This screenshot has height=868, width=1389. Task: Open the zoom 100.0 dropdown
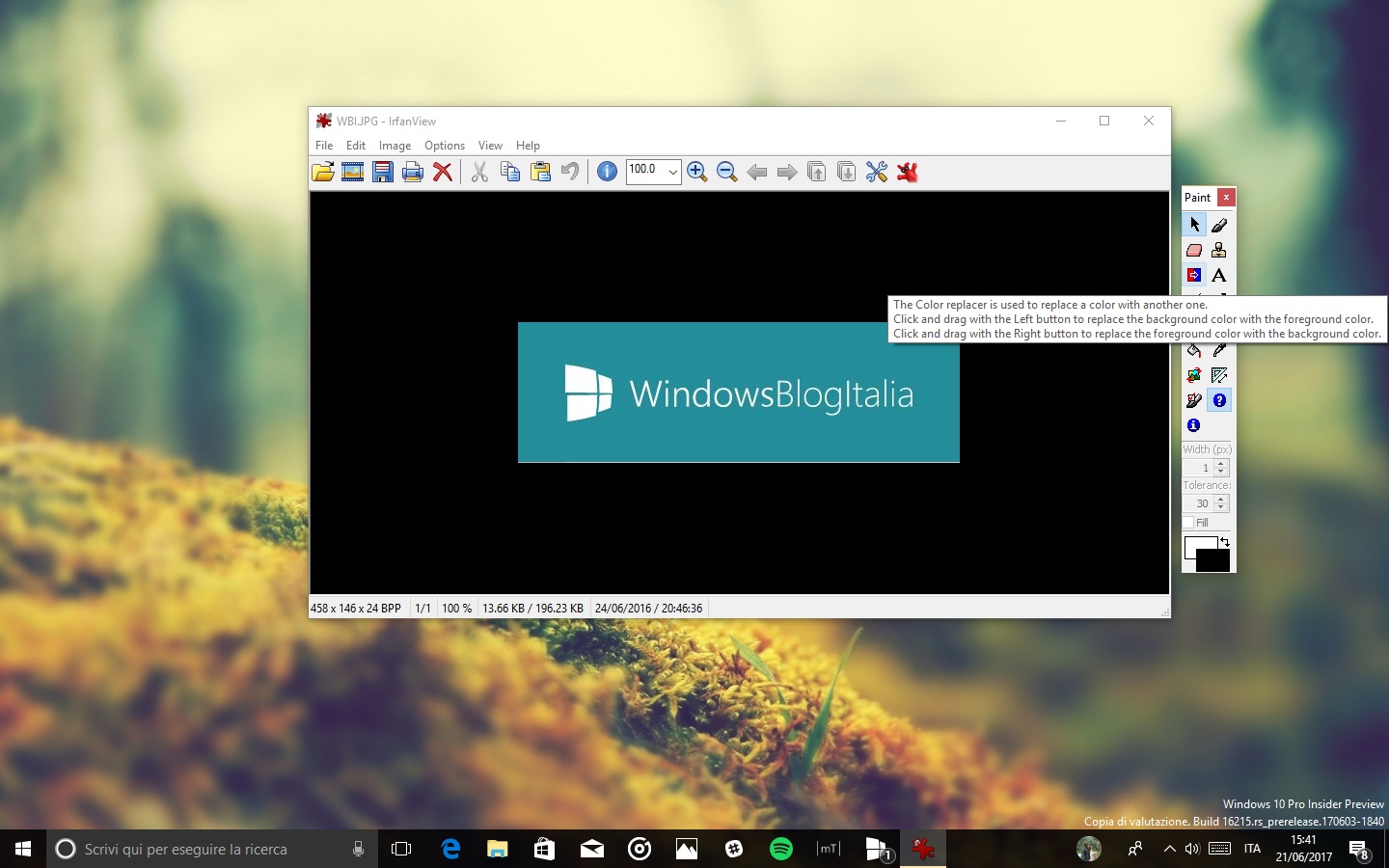pos(672,172)
